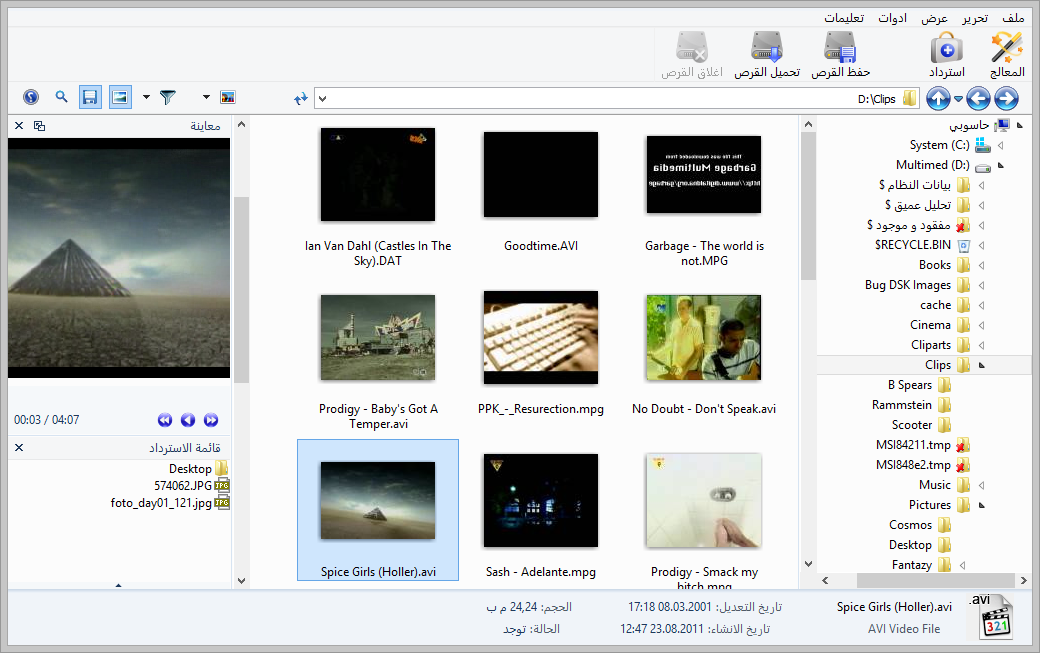Open the thumbnail view mode dropdown arrow
Viewport: 1040px width, 653px height.
coord(206,97)
